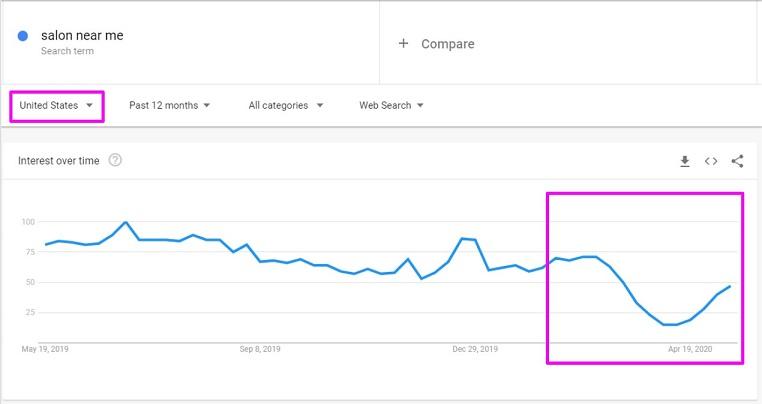Image resolution: width=762 pixels, height=404 pixels.
Task: Click the blue search term dot
Action: click(23, 37)
